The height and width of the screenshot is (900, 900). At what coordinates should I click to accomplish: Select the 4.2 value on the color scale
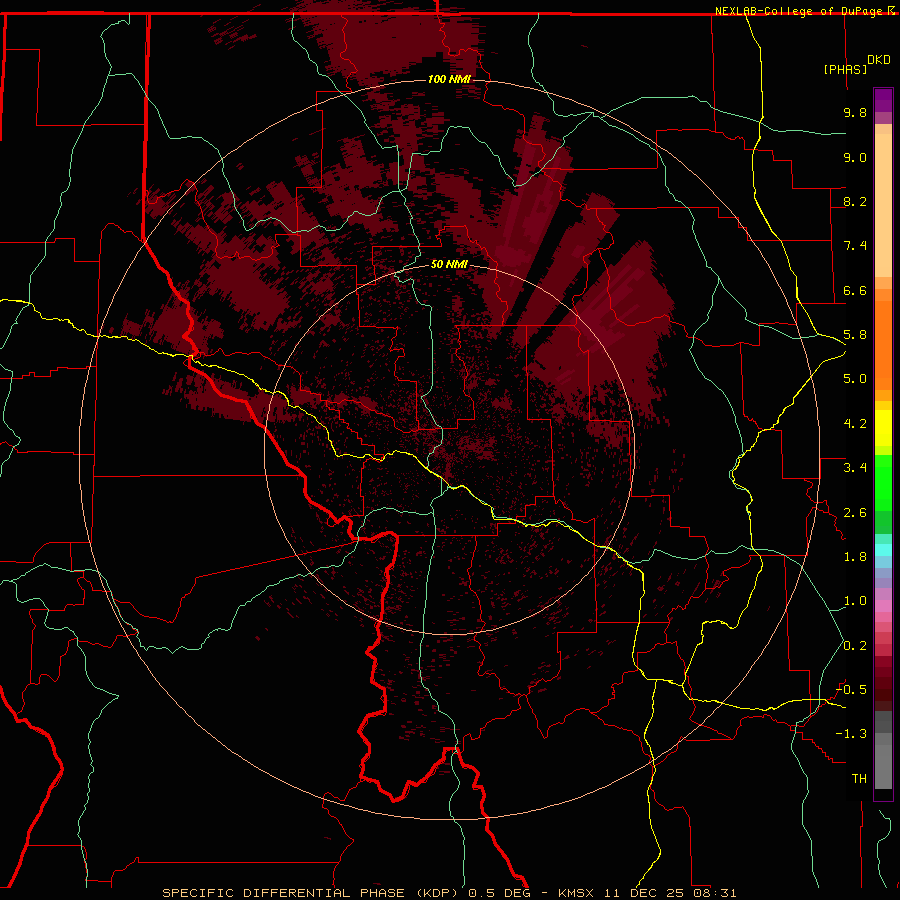[x=855, y=424]
